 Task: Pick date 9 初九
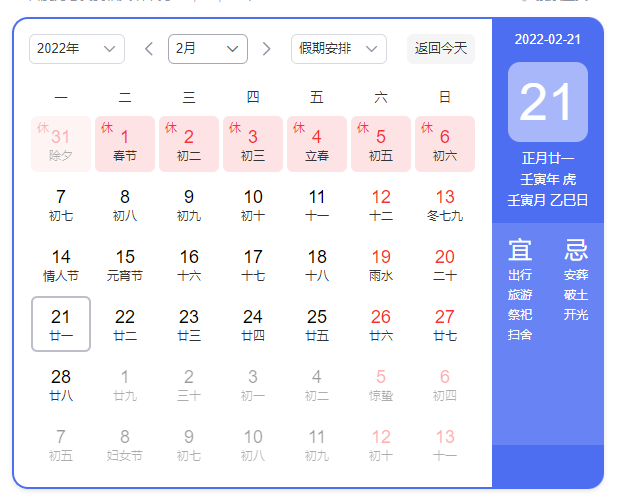[189, 204]
